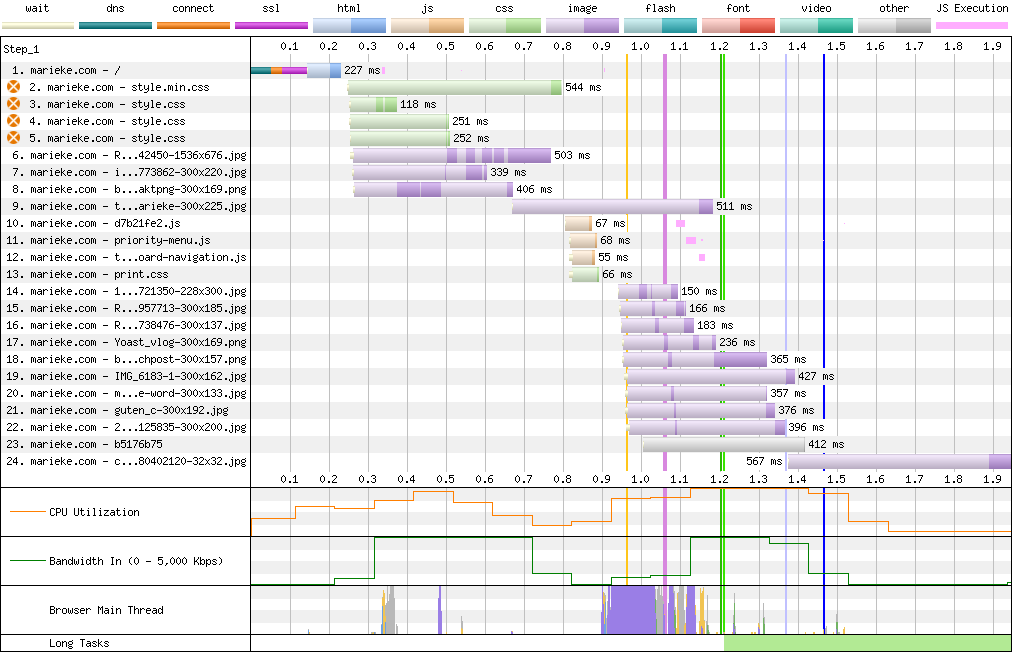
Task: Open the Yoast_vlog-300x169.png request entry
Action: click(137, 342)
